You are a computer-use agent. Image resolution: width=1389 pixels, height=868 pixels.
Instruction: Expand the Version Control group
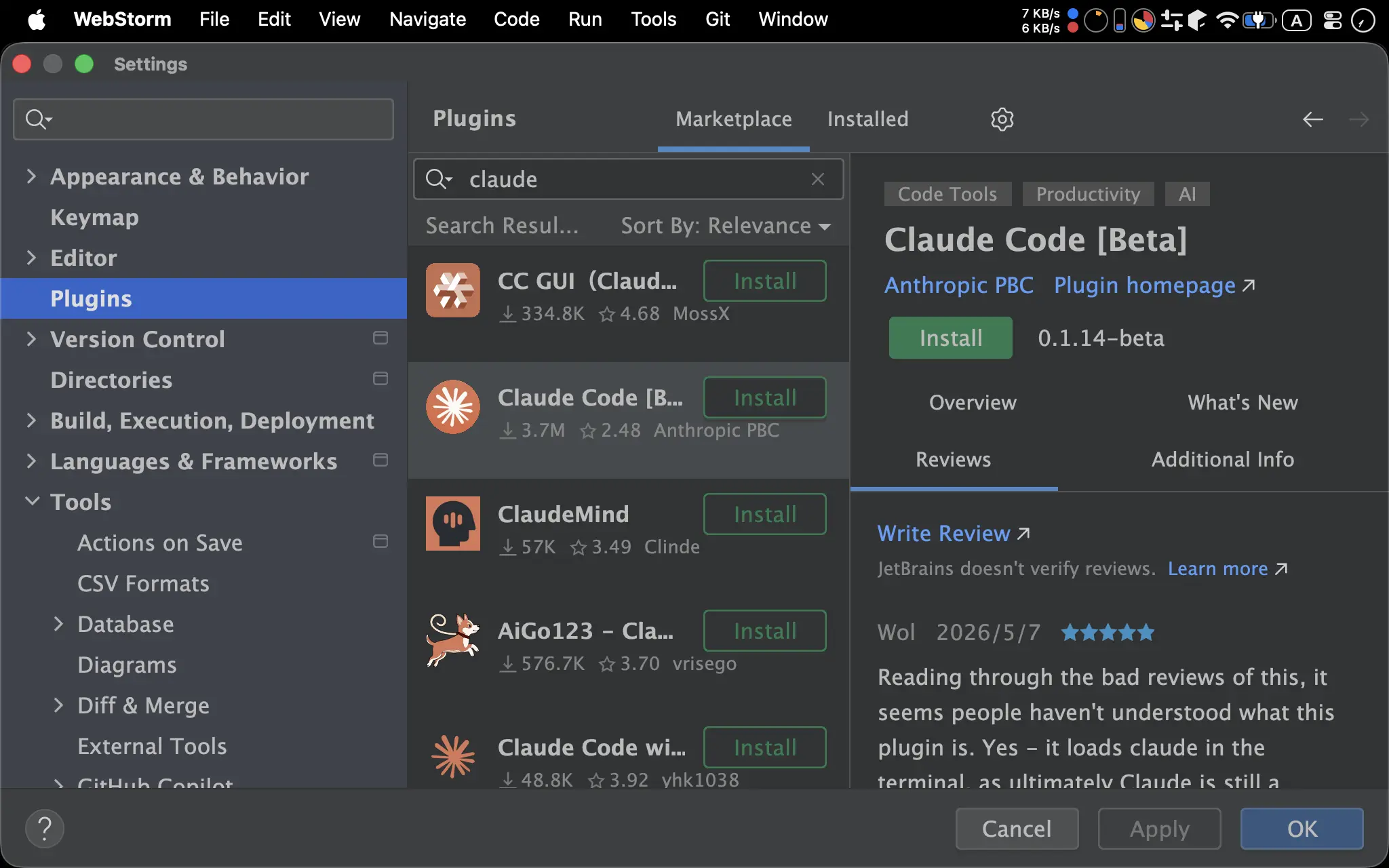click(31, 339)
